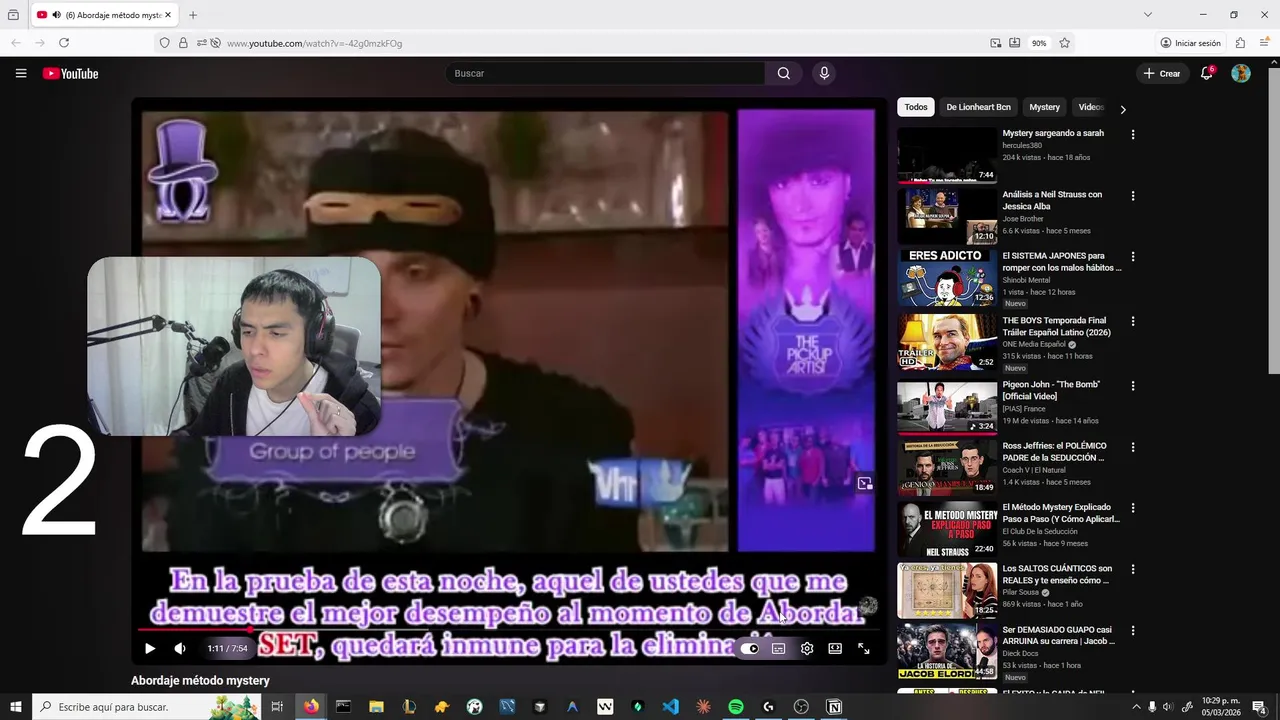Open the Windows Start menu
Image resolution: width=1280 pixels, height=720 pixels.
16,707
